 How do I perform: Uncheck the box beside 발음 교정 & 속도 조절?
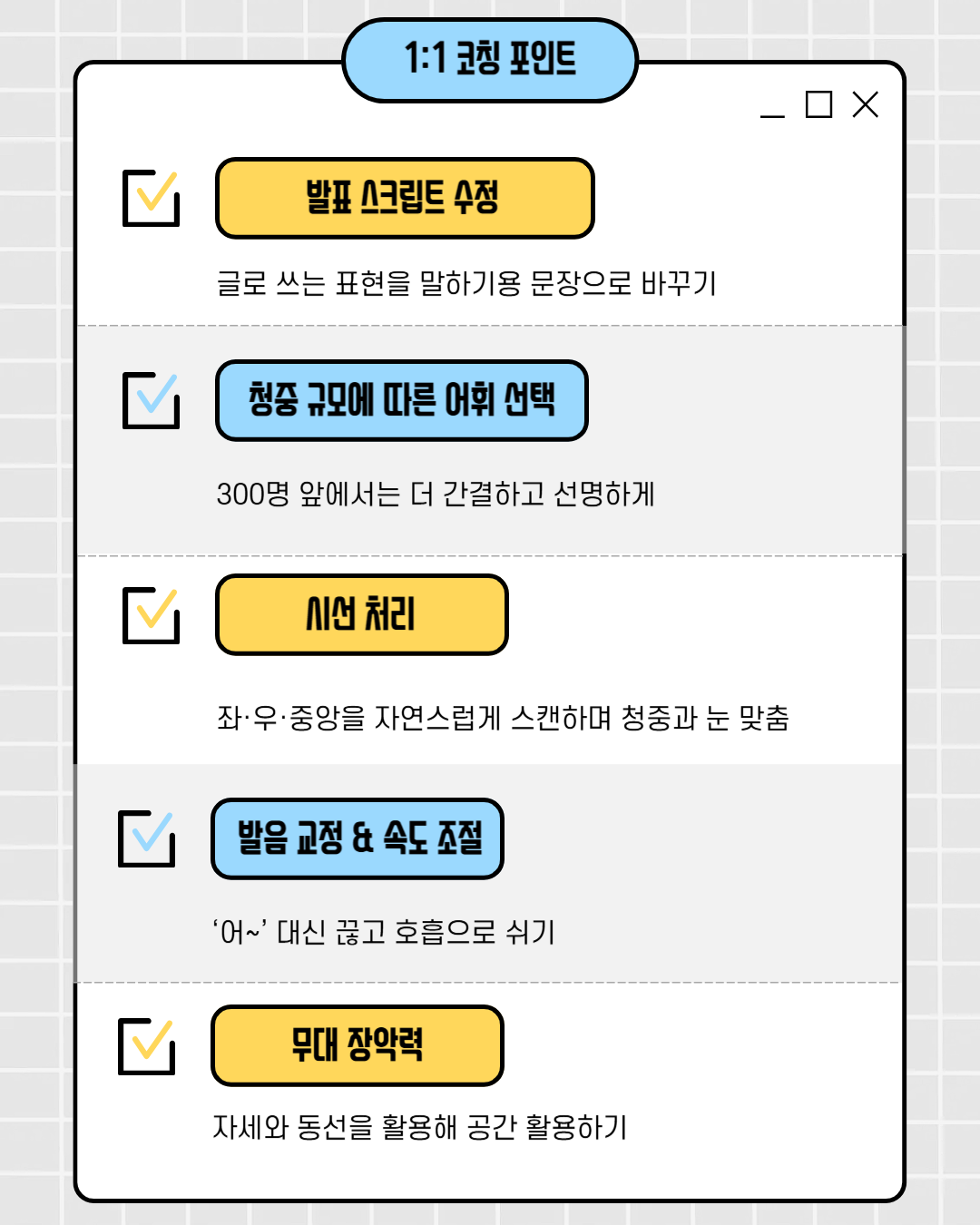tap(146, 838)
